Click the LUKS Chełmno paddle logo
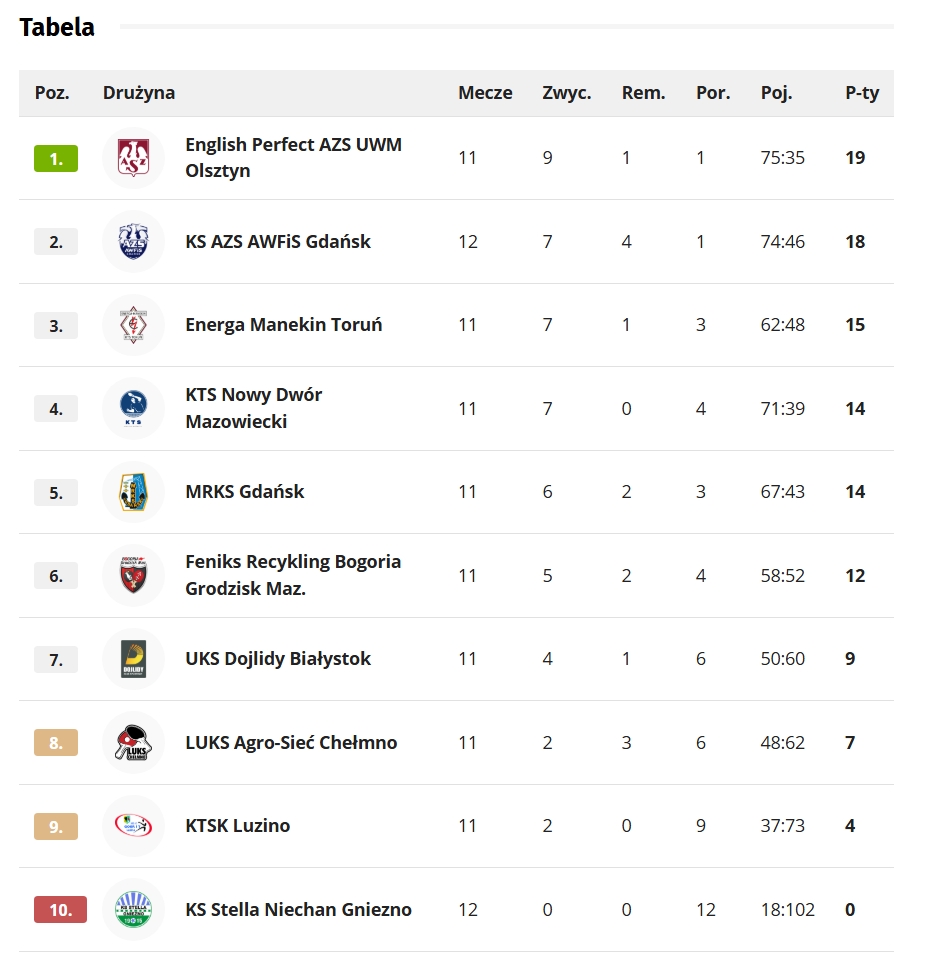This screenshot has width=937, height=968. (133, 743)
